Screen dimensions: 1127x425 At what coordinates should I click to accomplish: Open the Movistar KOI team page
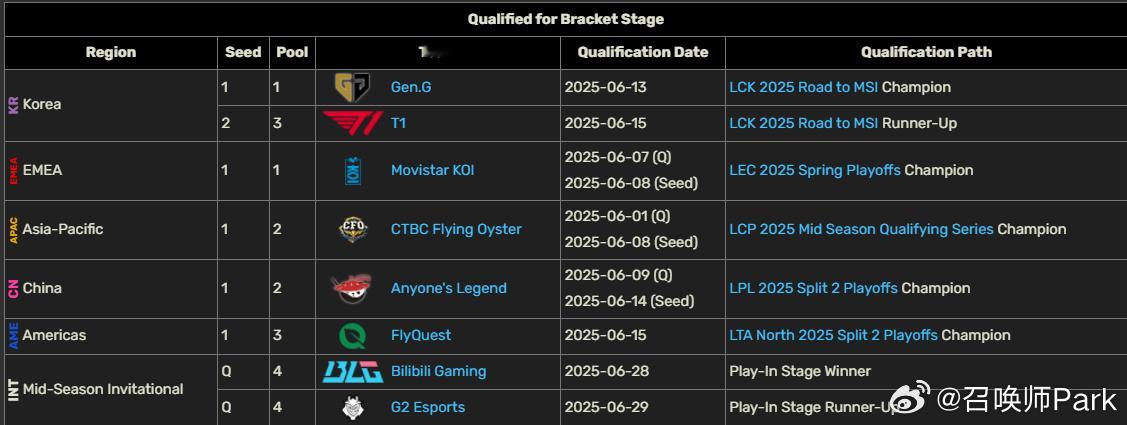tap(432, 170)
